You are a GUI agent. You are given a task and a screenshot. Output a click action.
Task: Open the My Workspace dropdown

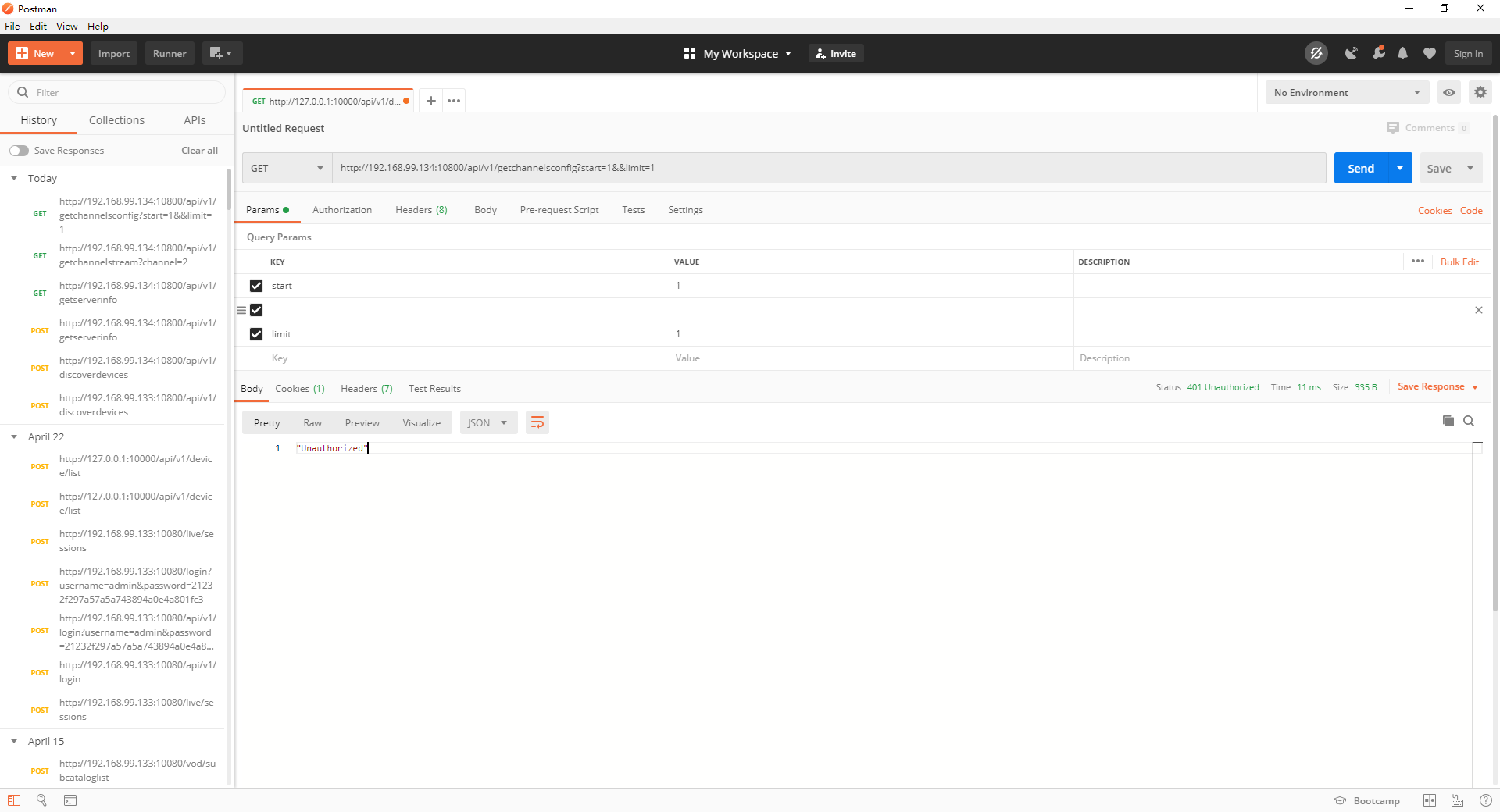pyautogui.click(x=738, y=53)
